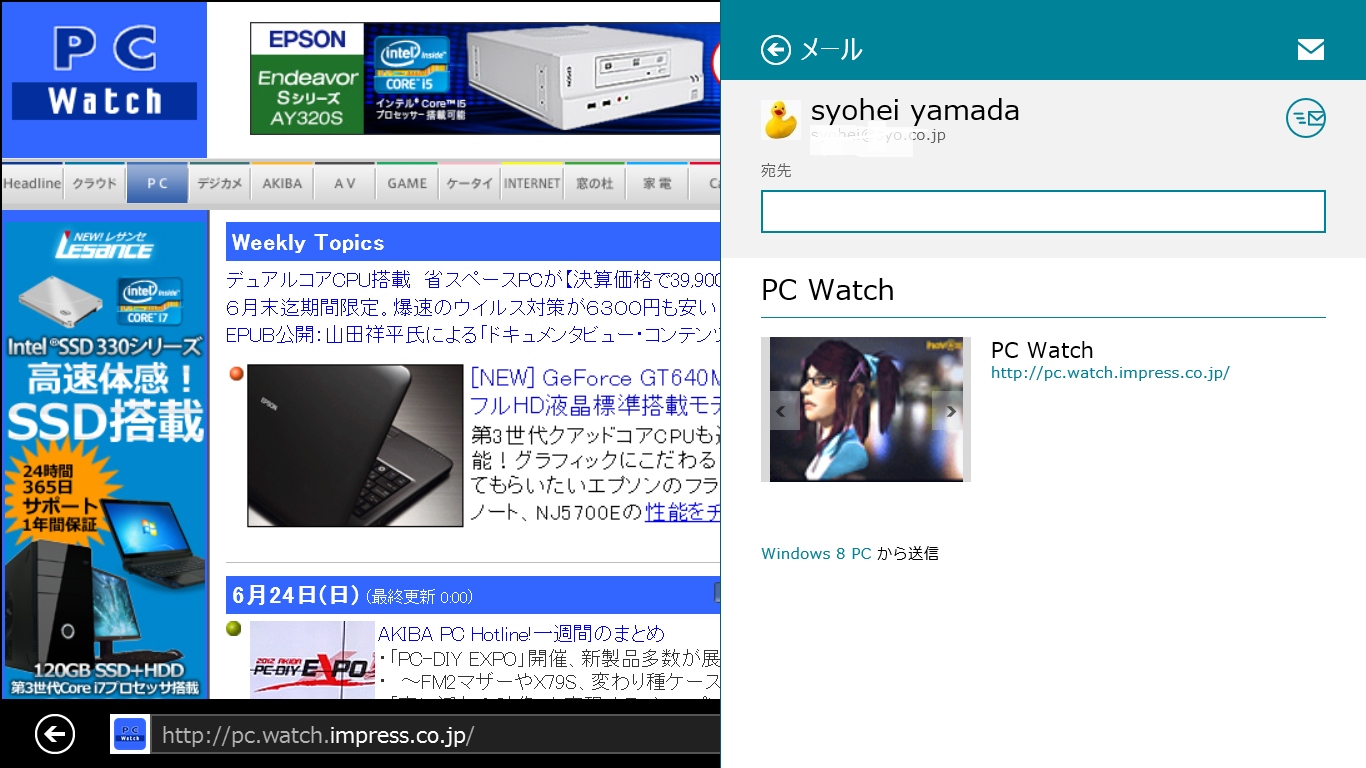Focus the 宛先 recipient input field
Viewport: 1366px width, 768px height.
(x=1043, y=211)
